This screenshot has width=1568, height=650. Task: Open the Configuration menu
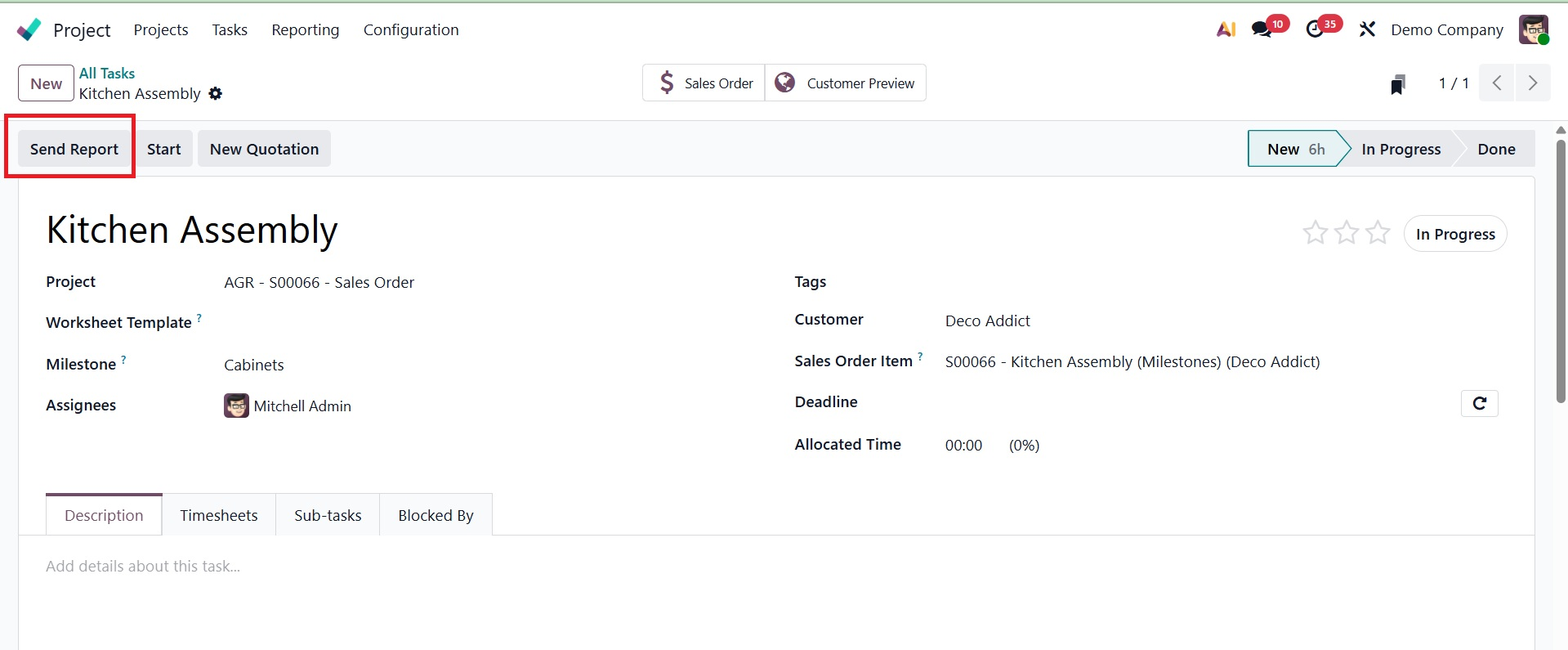point(411,30)
